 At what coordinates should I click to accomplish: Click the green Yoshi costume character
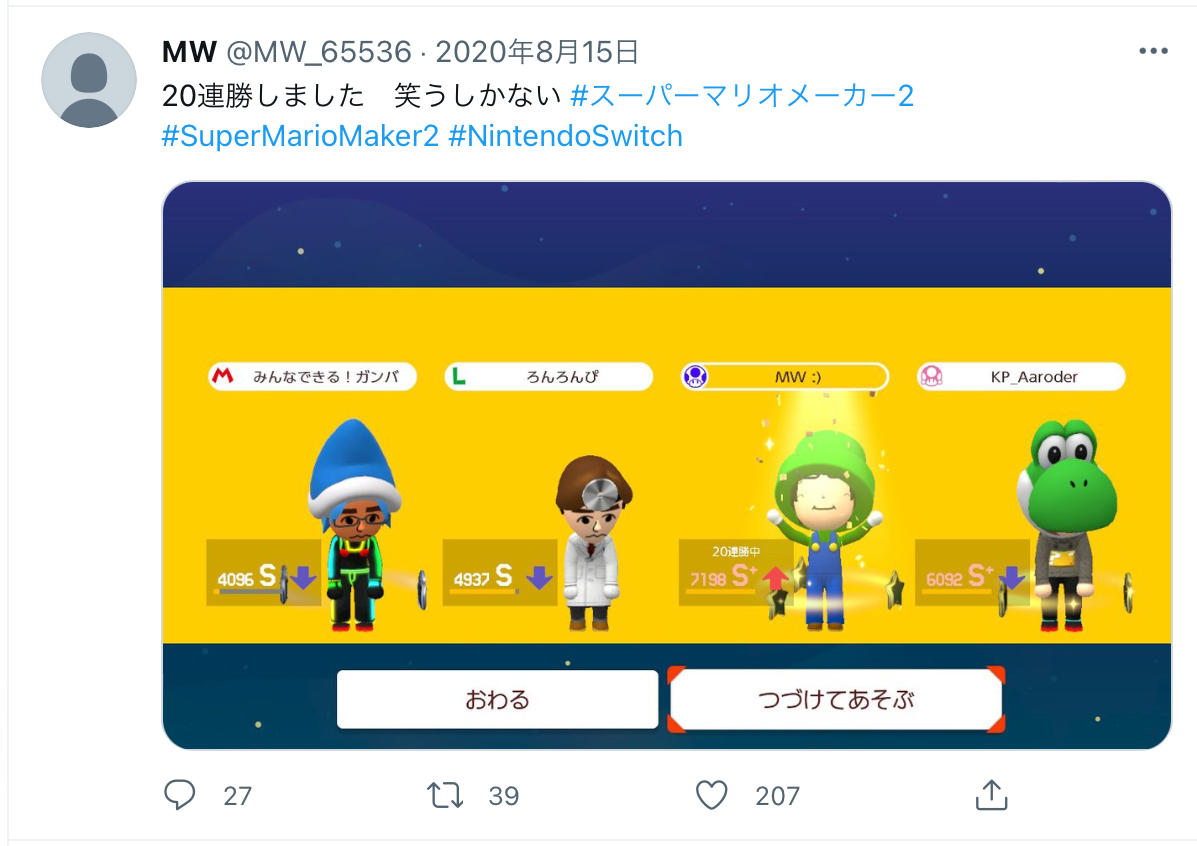tap(1067, 525)
